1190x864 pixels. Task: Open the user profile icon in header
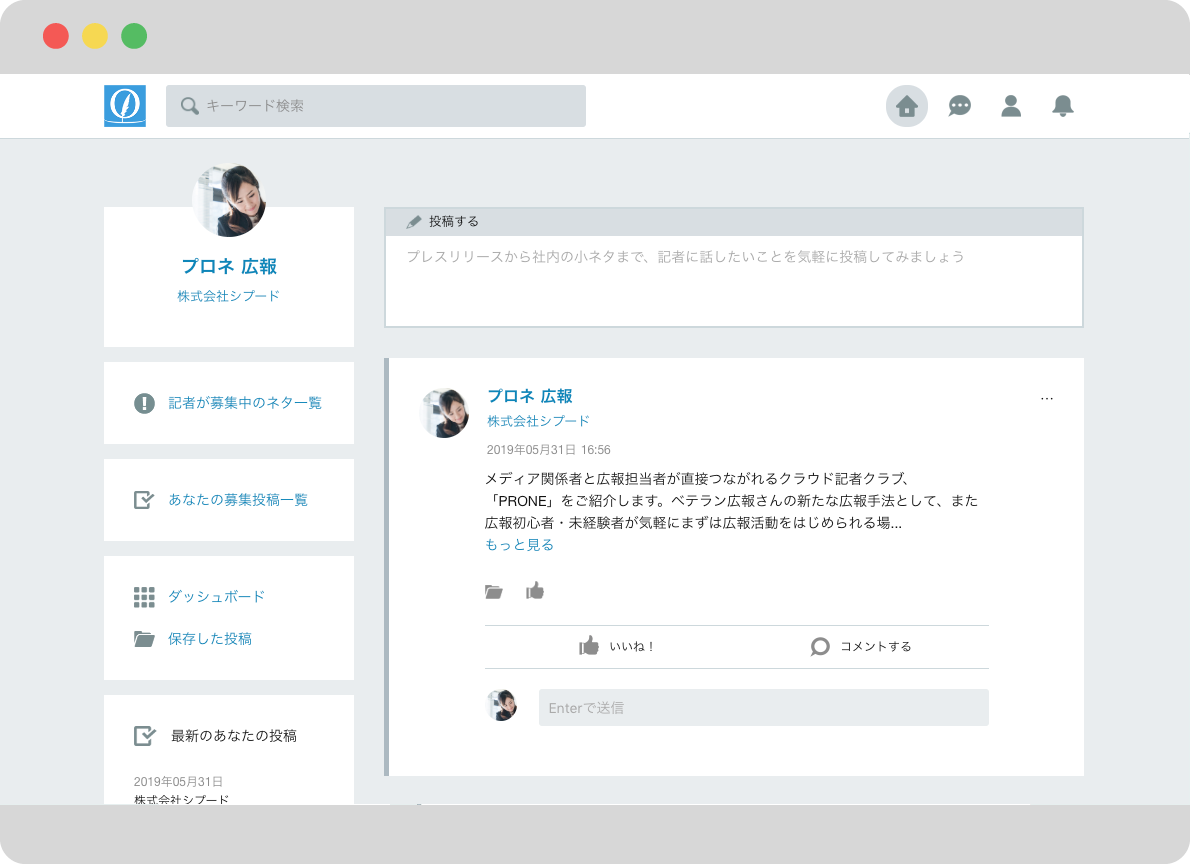1011,106
